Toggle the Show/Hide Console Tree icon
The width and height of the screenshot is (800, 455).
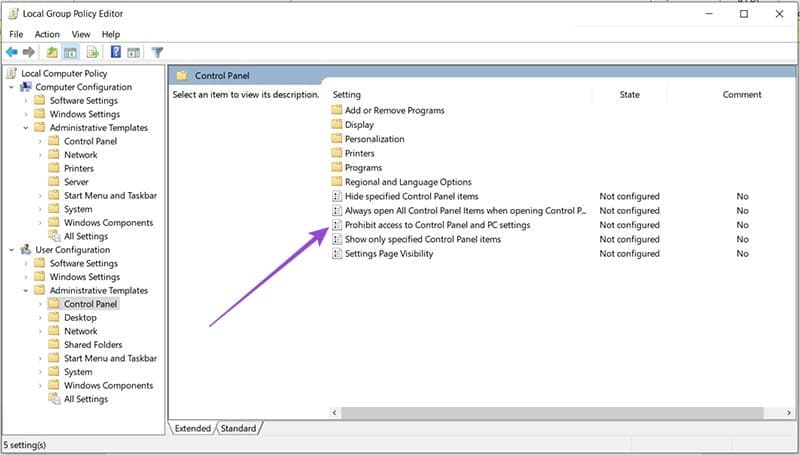click(71, 52)
